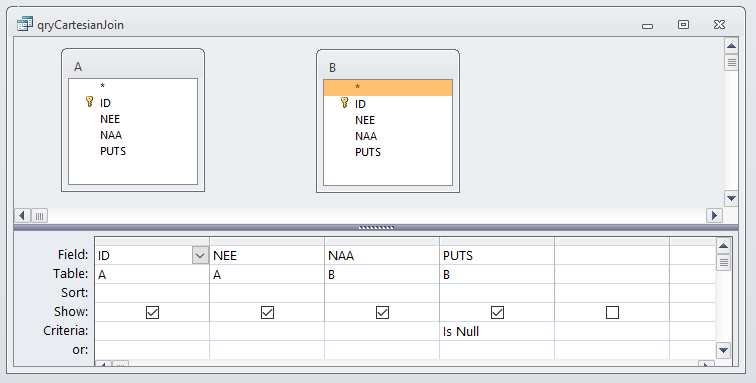The image size is (756, 383).
Task: Click the pane splitter handle between panes
Action: (376, 227)
